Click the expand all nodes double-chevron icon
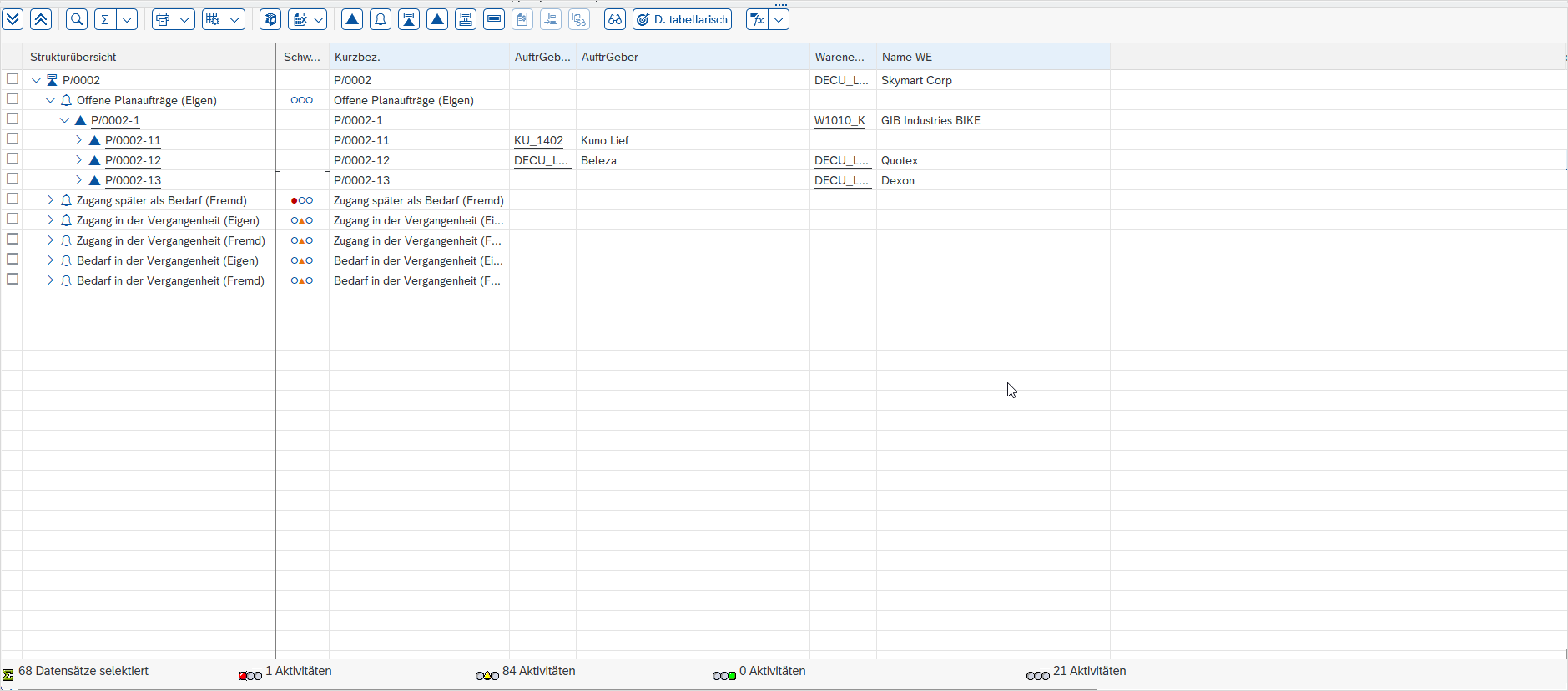1568x691 pixels. click(x=13, y=19)
